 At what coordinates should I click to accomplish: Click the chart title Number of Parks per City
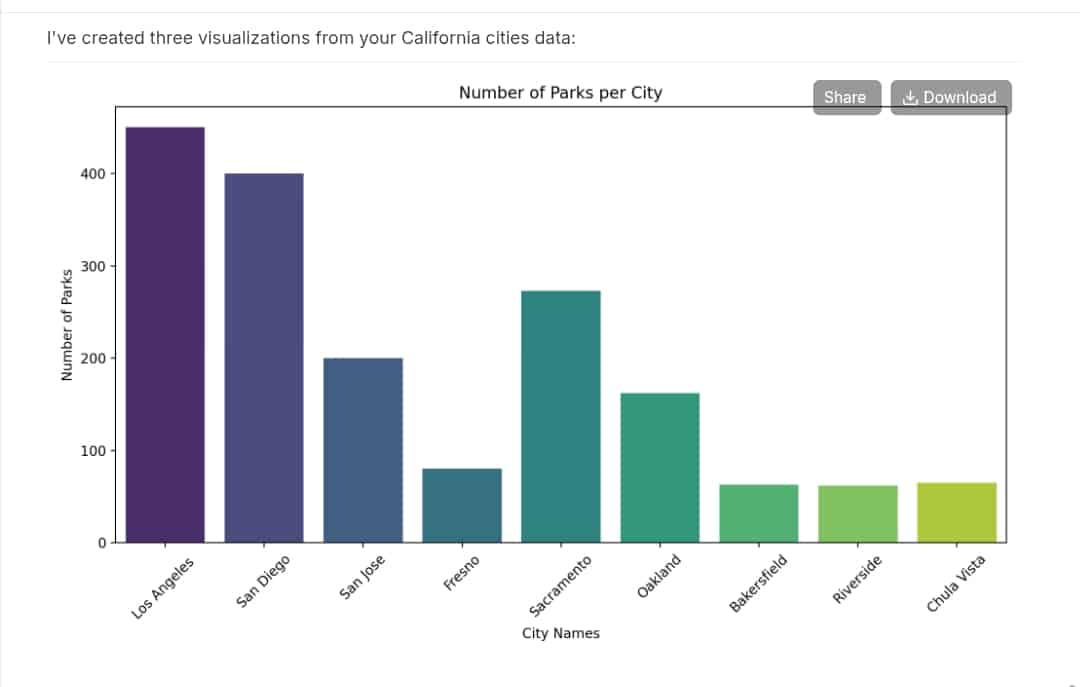561,92
